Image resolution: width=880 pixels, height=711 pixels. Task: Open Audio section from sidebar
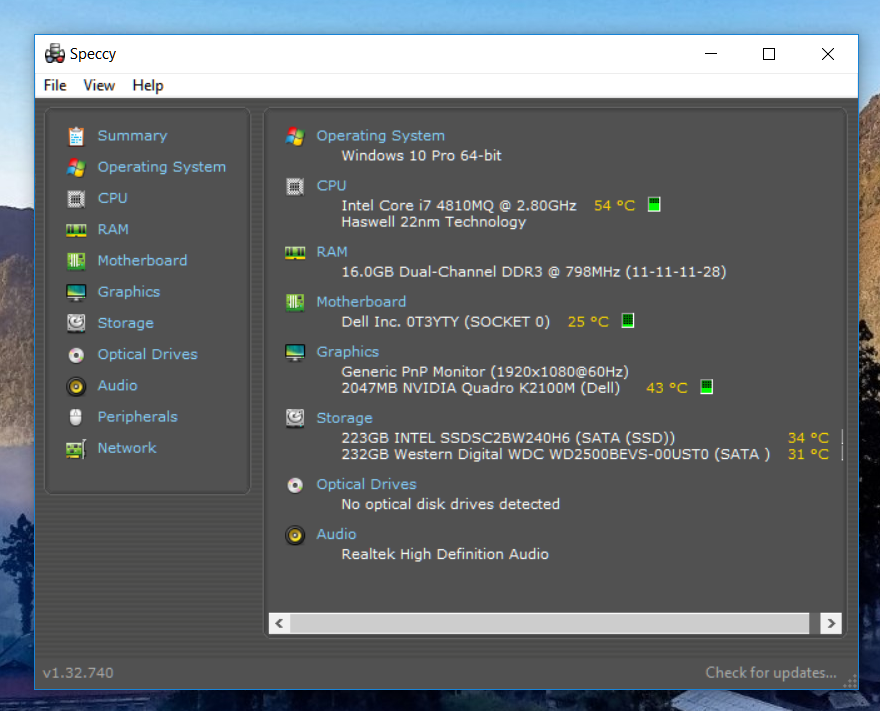[117, 386]
